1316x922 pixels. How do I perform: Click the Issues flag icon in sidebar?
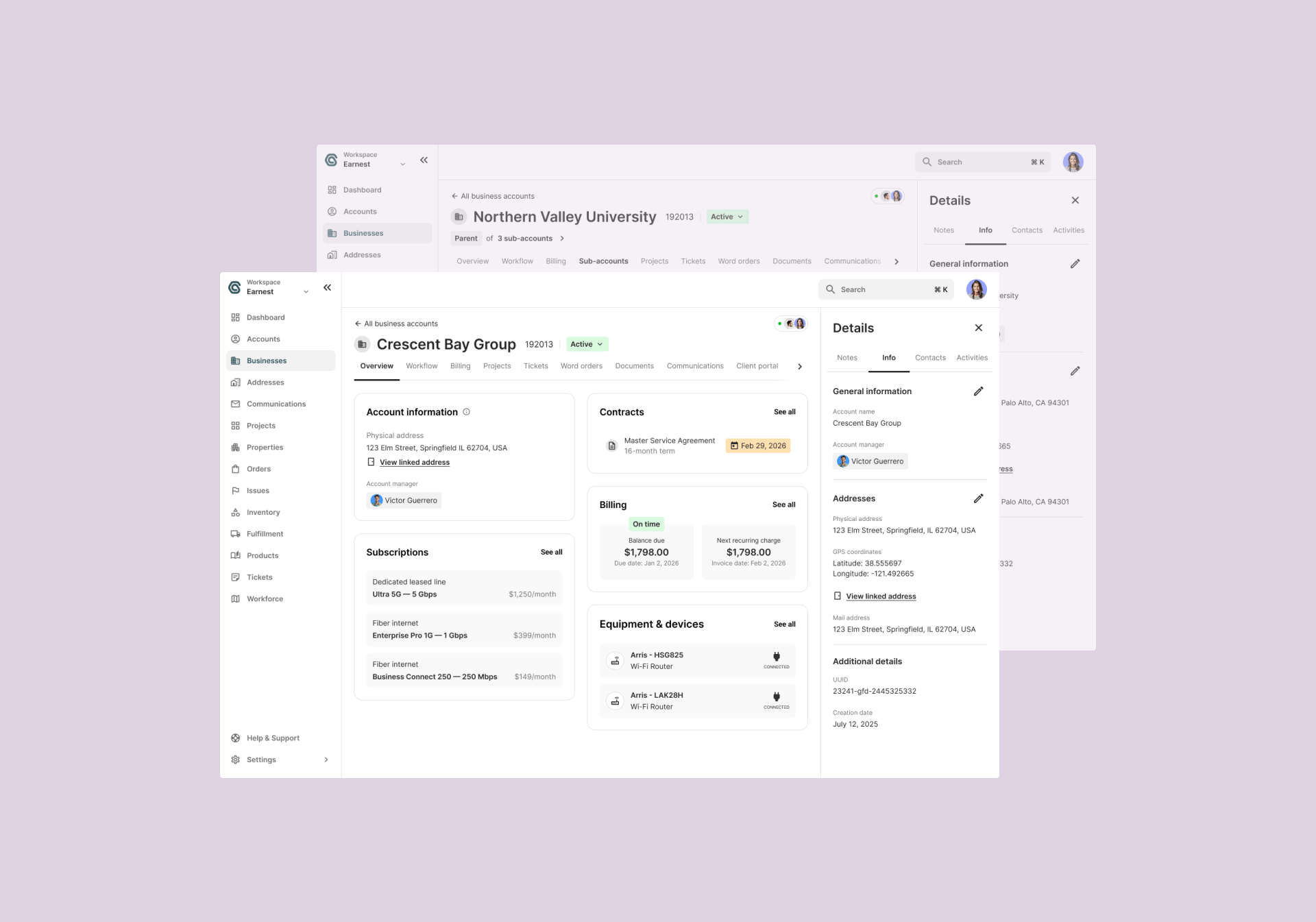pyautogui.click(x=236, y=491)
